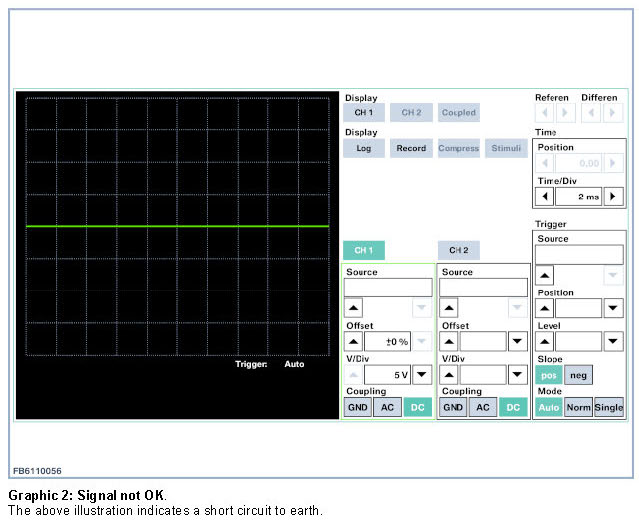This screenshot has width=639, height=524.
Task: Select negative trigger slope
Action: (x=578, y=374)
